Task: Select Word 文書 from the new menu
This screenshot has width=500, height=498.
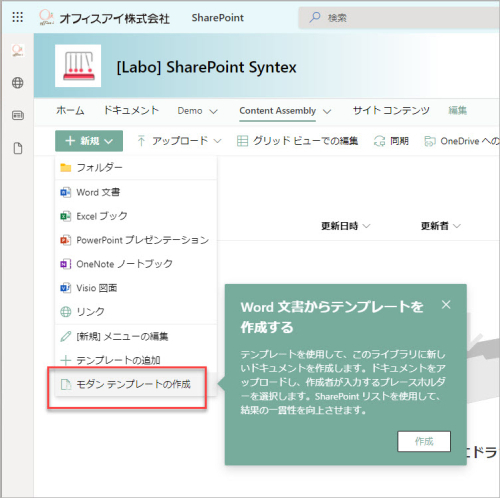Action: [136, 192]
